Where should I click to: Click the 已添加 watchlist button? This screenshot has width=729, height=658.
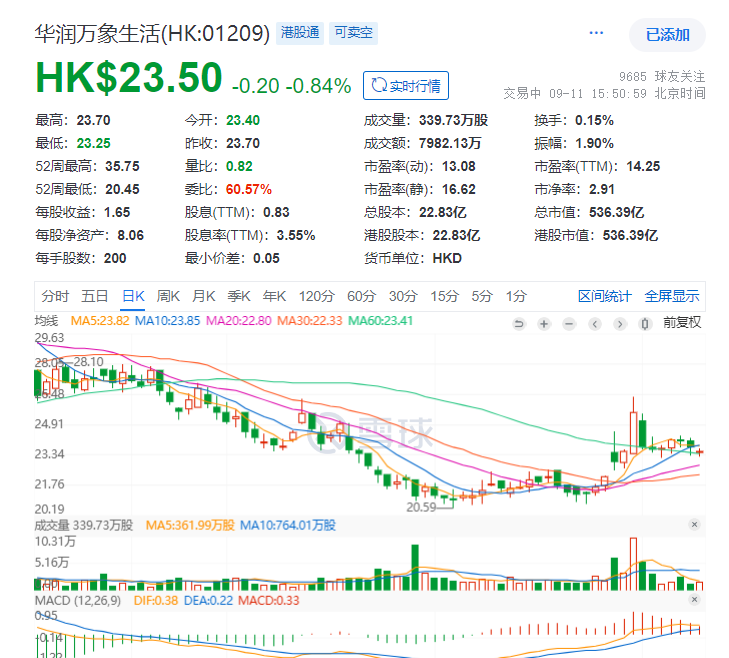667,35
